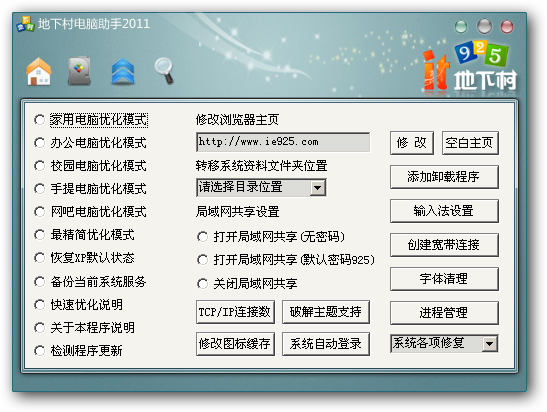The image size is (547, 412).
Task: Choose 关闭局域网共享 radio button
Action: click(202, 284)
